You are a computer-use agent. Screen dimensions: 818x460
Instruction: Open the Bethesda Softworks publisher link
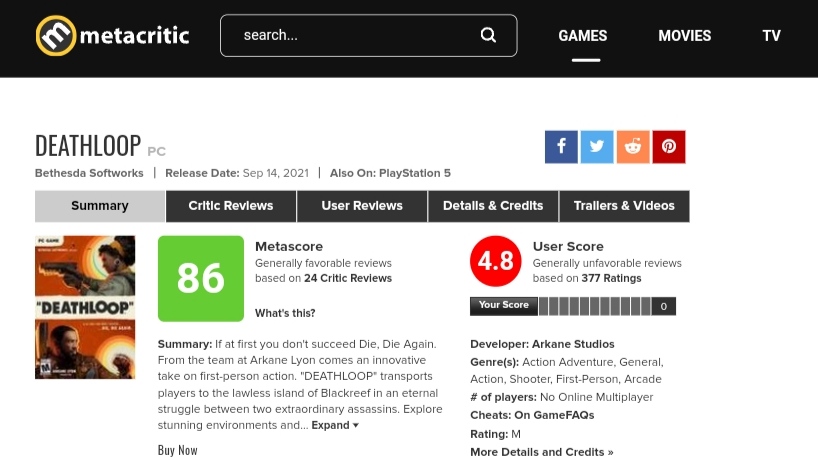click(89, 173)
